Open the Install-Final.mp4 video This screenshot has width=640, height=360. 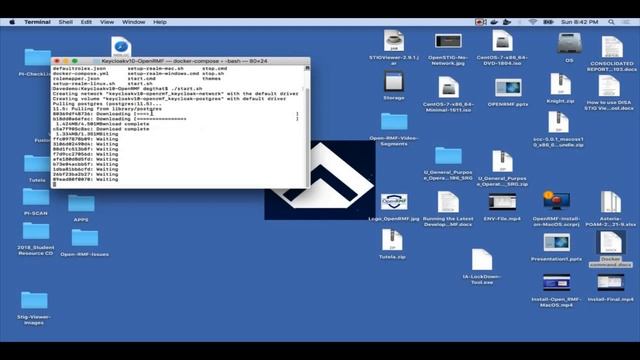pos(611,282)
